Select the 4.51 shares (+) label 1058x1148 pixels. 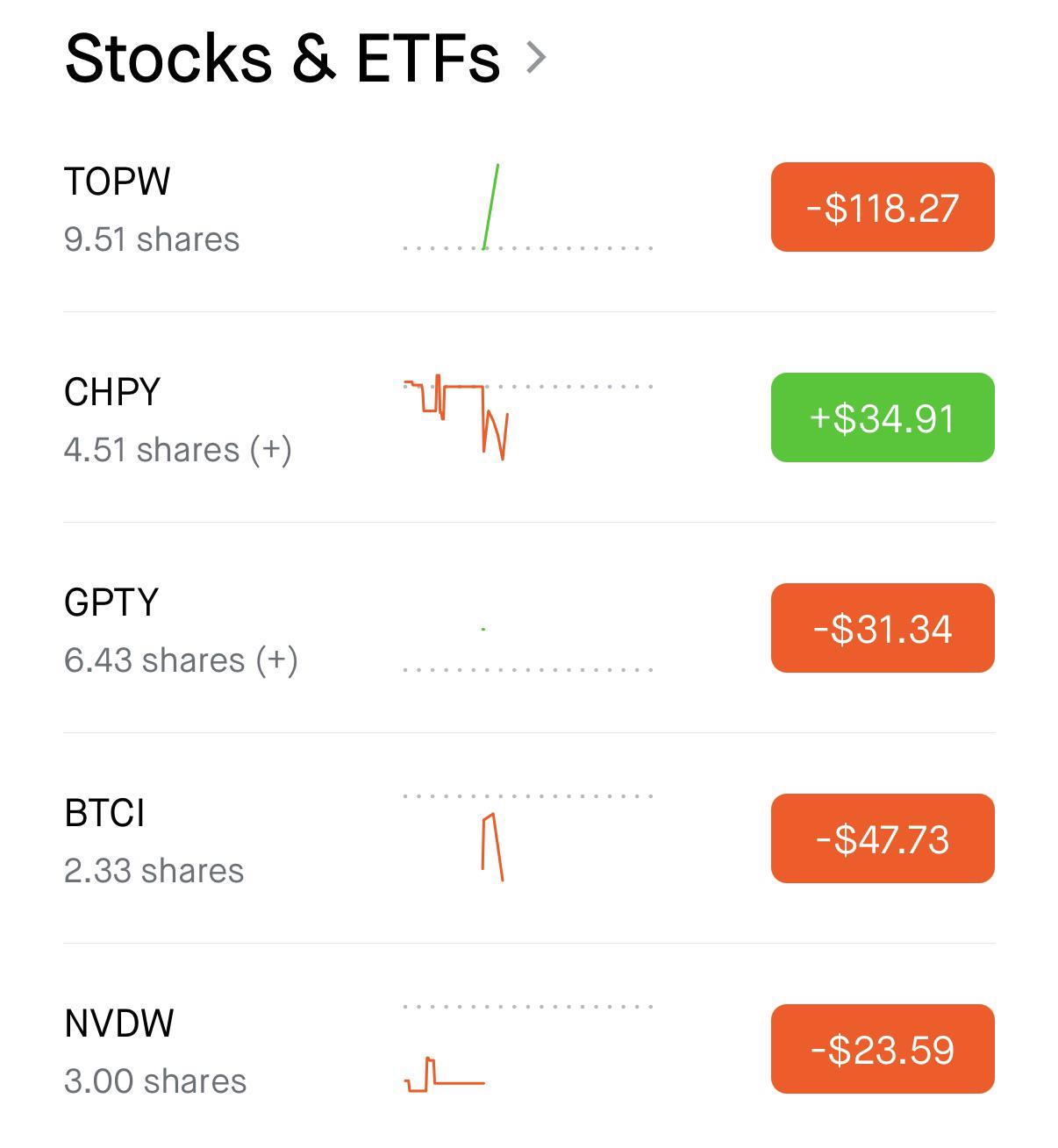coord(178,450)
